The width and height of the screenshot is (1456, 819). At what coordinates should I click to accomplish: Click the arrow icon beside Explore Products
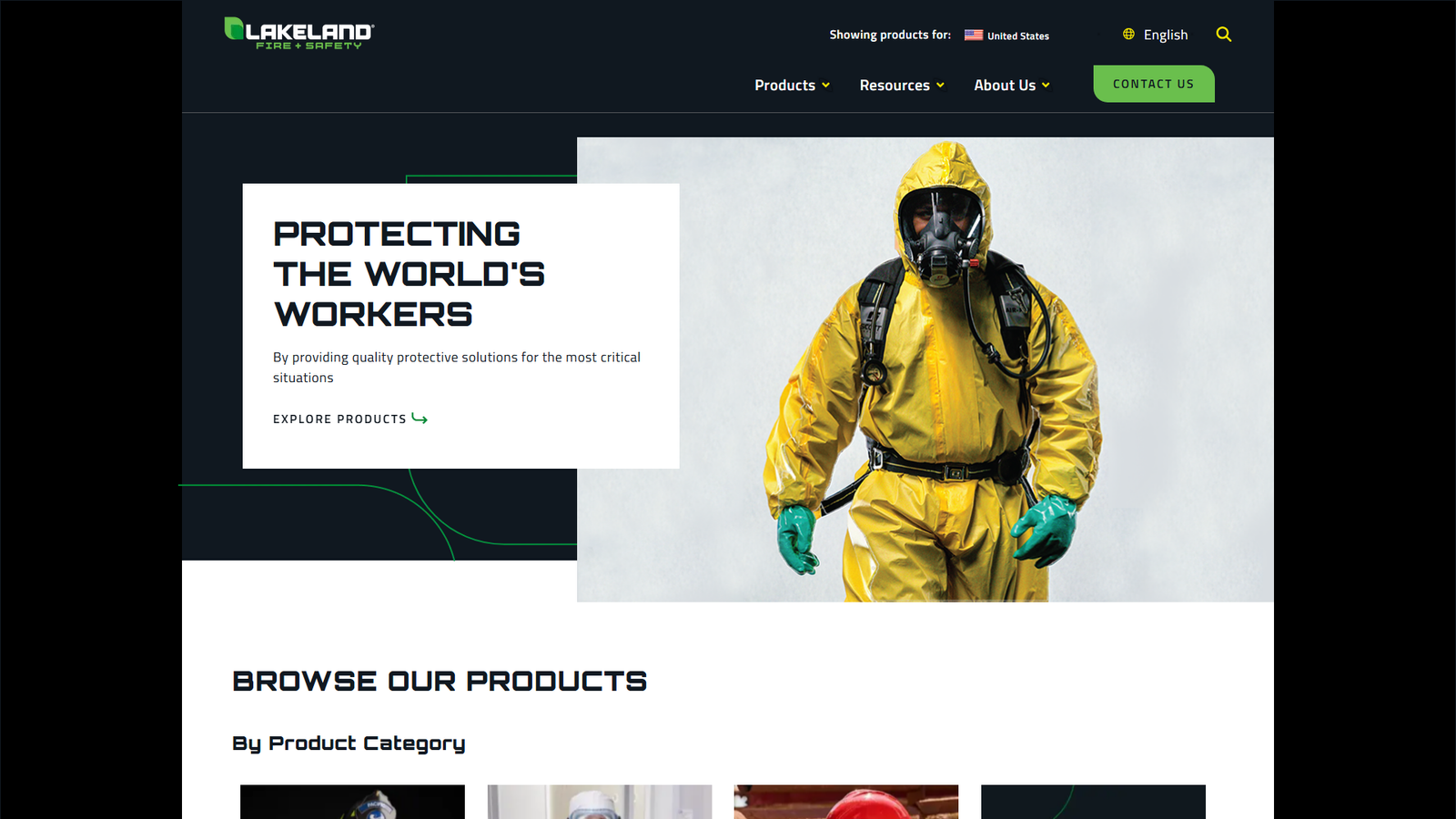[x=420, y=419]
